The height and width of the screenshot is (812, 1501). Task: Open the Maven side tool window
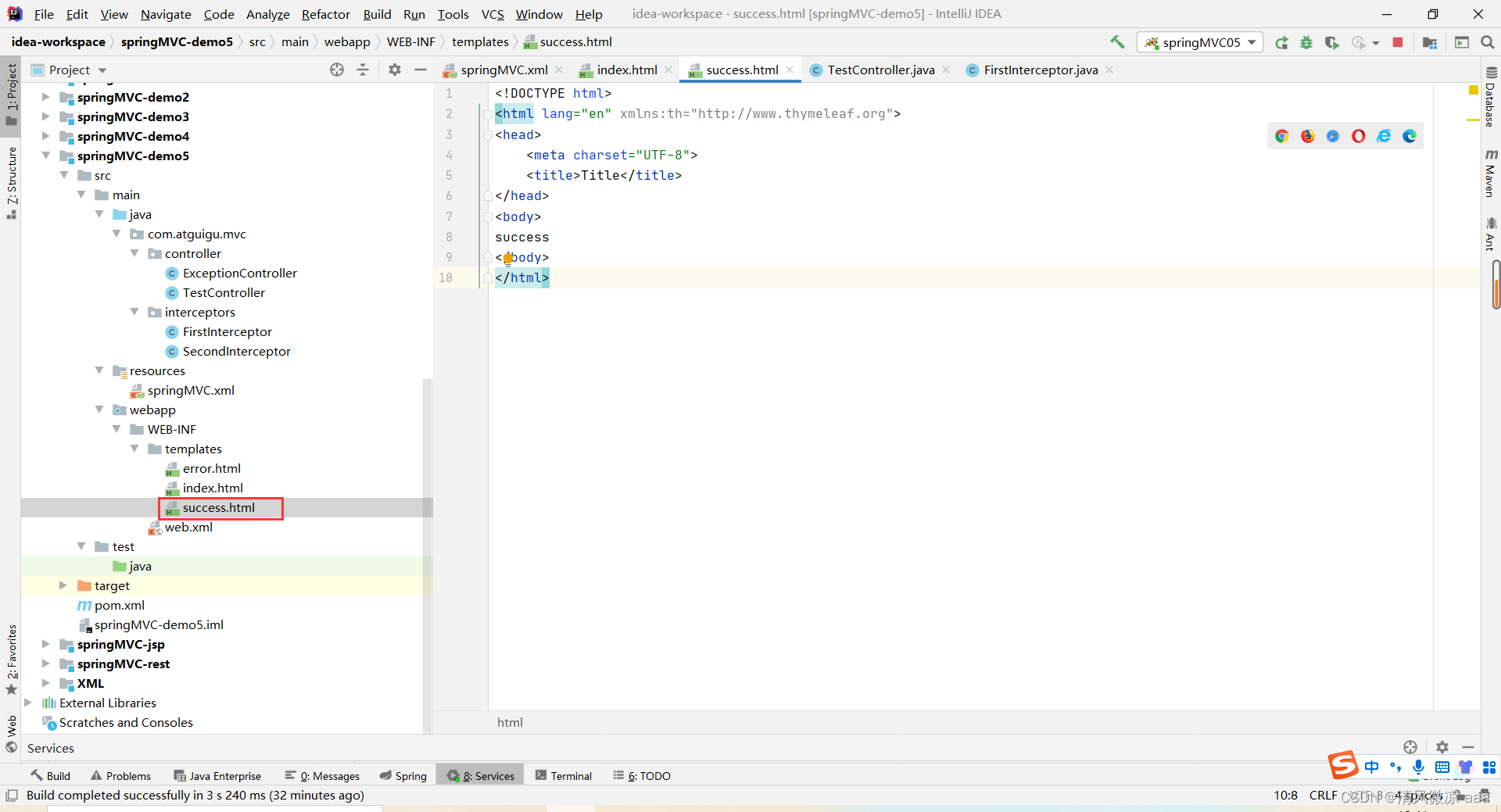1490,173
